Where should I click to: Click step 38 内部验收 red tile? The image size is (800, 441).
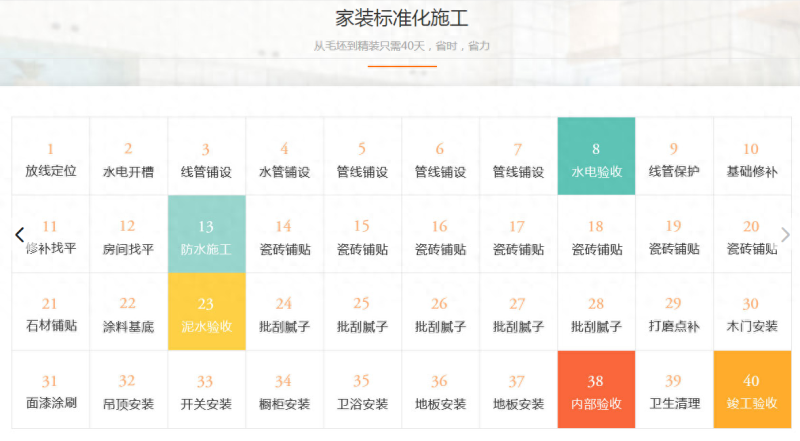(596, 390)
